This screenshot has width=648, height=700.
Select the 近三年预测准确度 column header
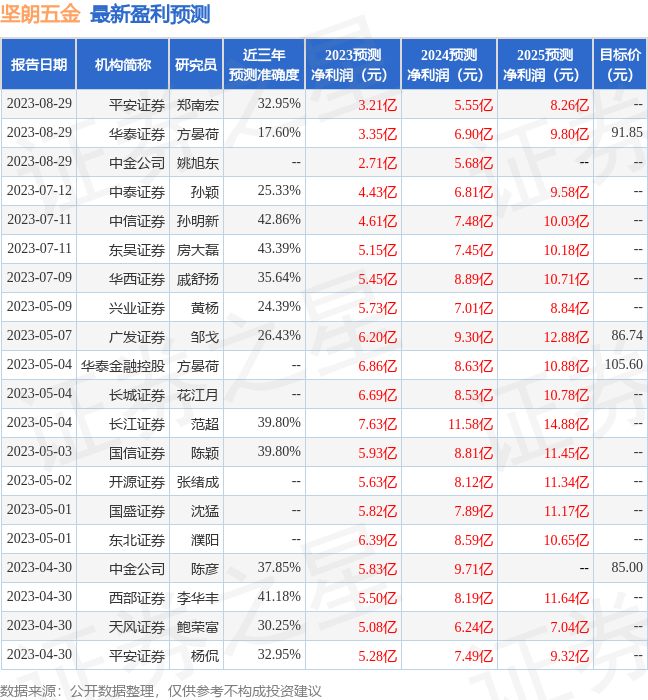point(264,64)
